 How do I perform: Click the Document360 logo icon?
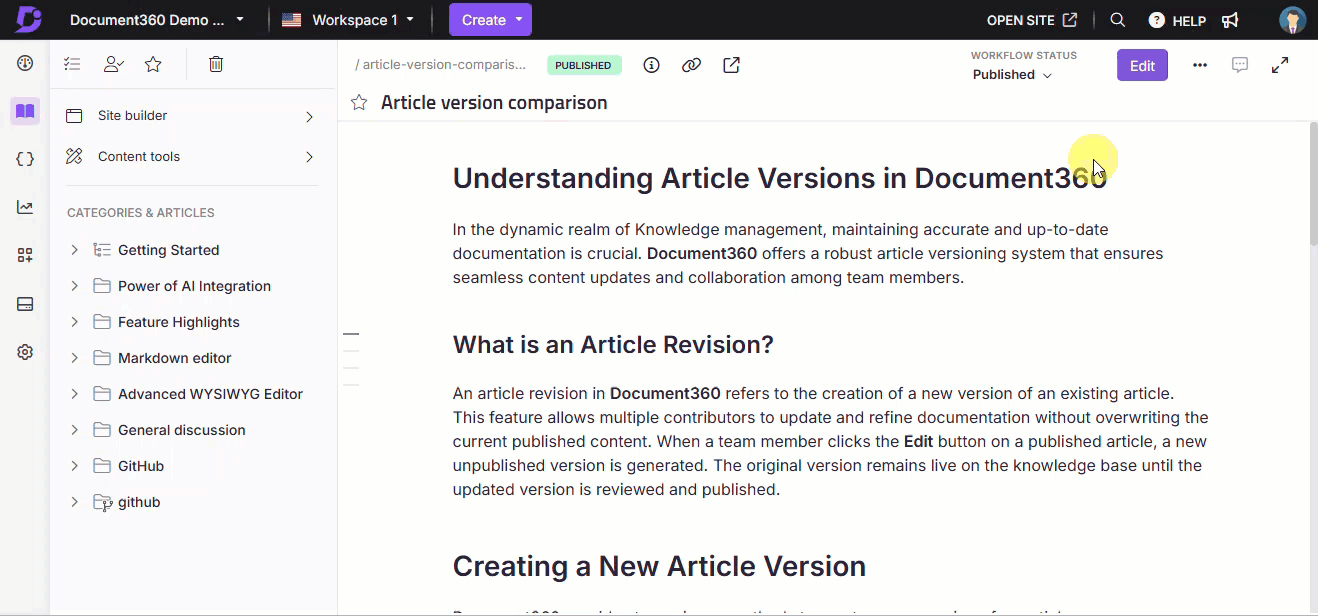coord(28,19)
